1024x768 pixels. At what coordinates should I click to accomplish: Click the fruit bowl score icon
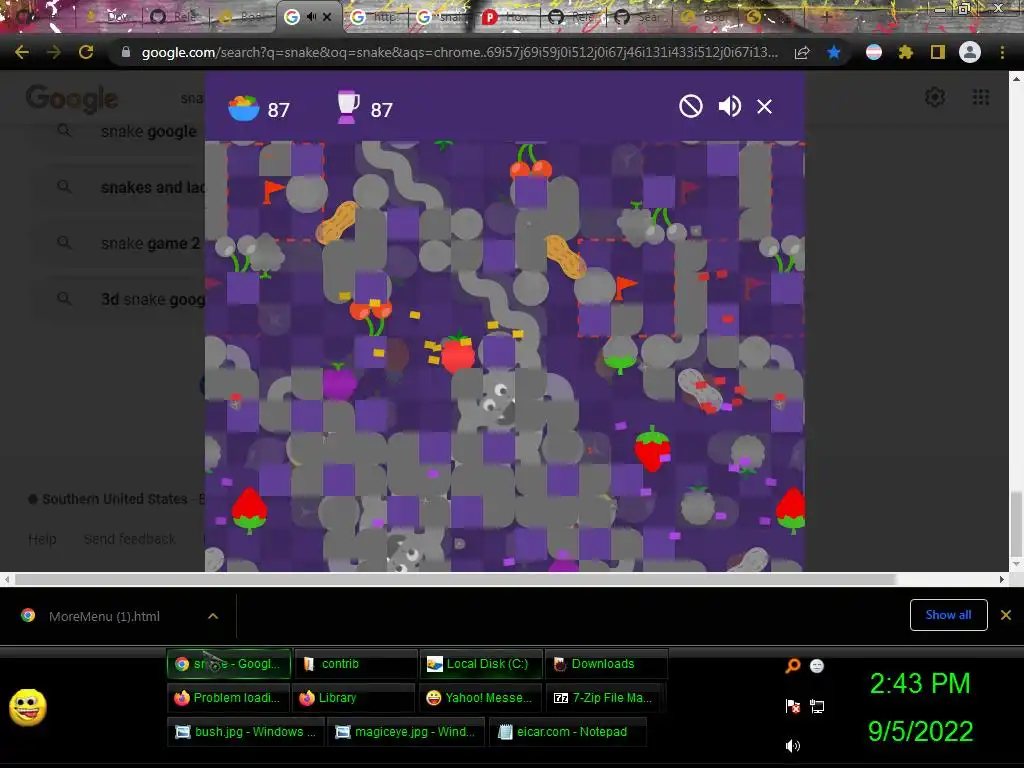coord(244,108)
